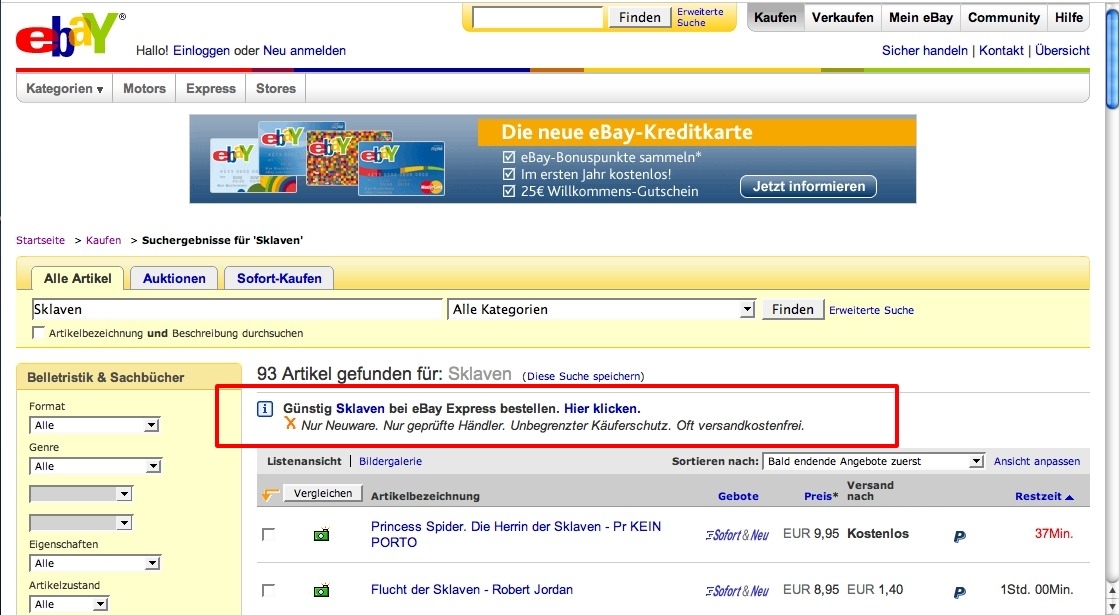Click the camera icon beside Flucht der Sklaven
This screenshot has height=615, width=1119.
click(x=321, y=591)
